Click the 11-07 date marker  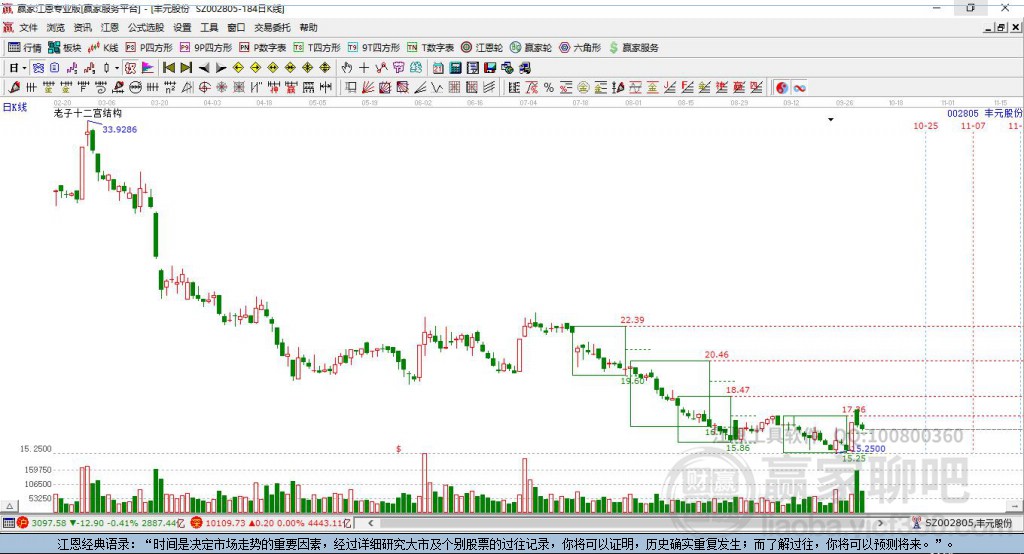[x=973, y=125]
